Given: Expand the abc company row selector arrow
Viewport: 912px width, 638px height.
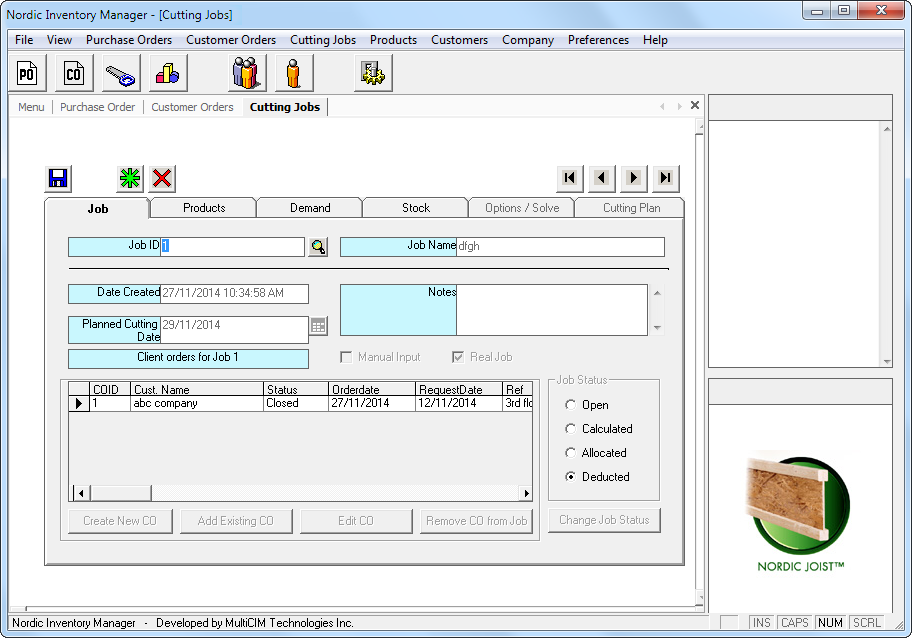Looking at the screenshot, I should (x=78, y=404).
